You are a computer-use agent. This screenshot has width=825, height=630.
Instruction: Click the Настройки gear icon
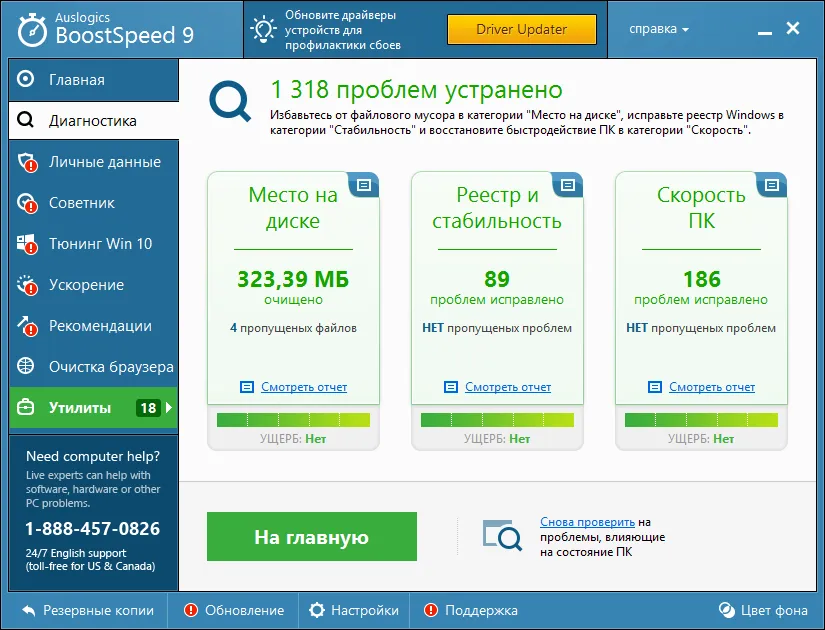click(x=317, y=610)
